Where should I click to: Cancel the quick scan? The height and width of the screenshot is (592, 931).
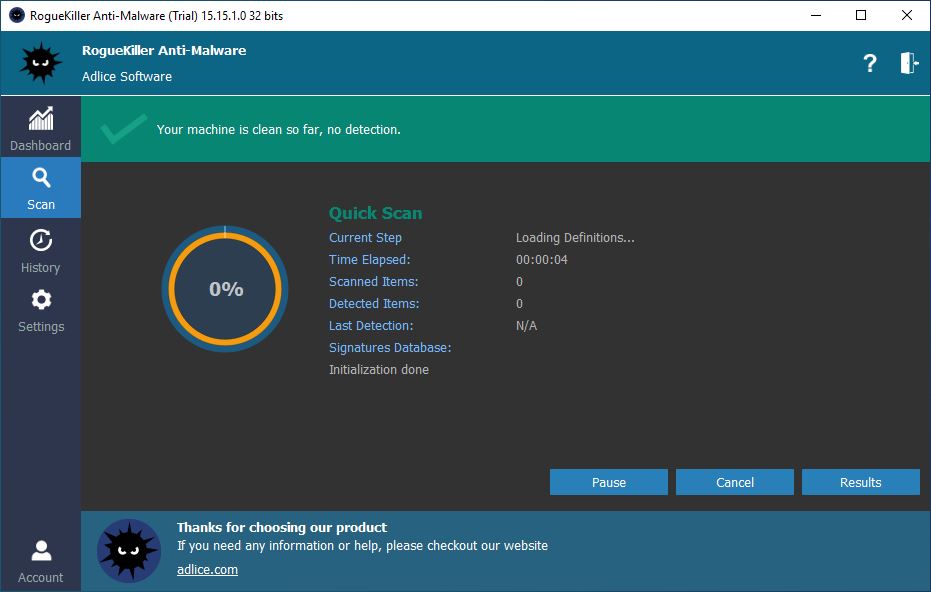coord(734,482)
